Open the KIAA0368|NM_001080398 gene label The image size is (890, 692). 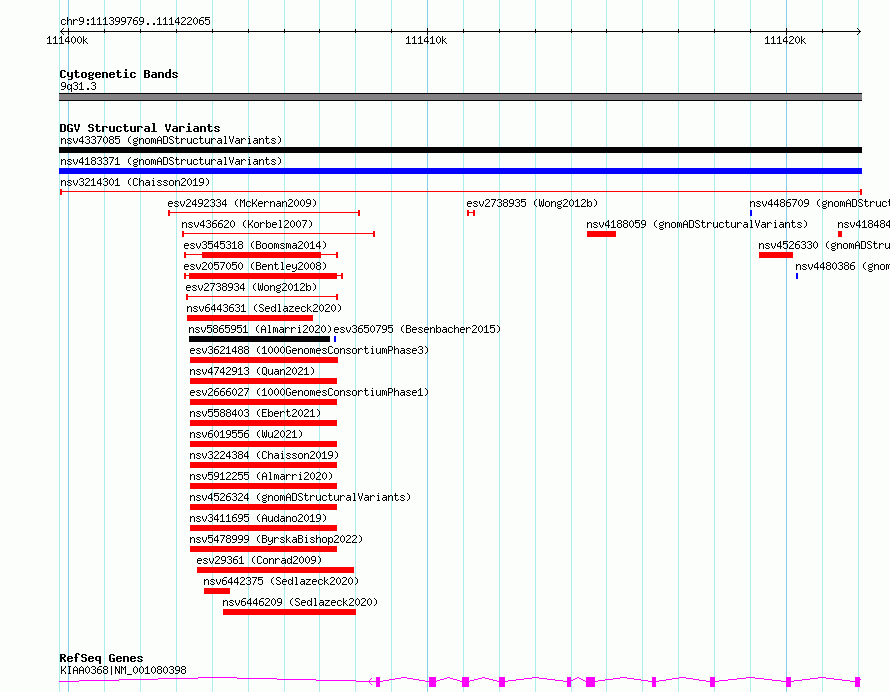point(123,670)
